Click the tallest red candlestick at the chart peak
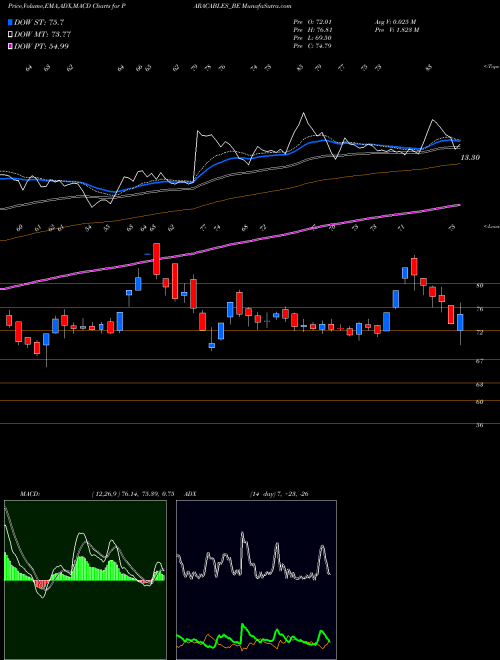This screenshot has width=500, height=660. [x=156, y=259]
